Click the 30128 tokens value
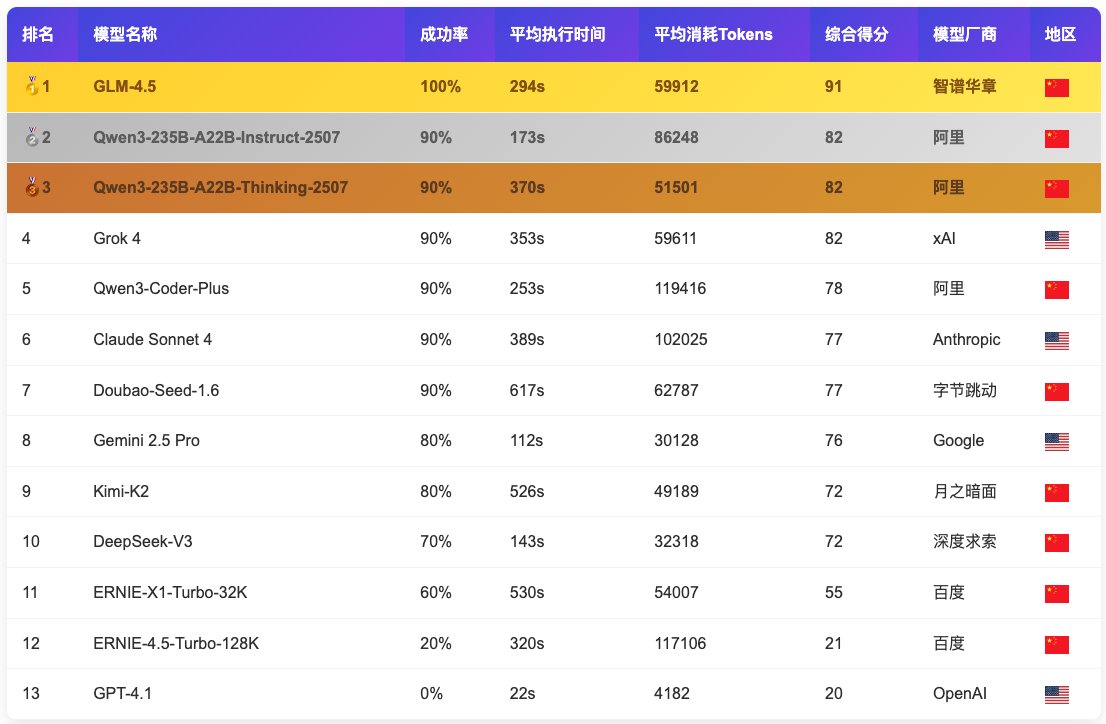This screenshot has width=1106, height=724. click(x=676, y=440)
